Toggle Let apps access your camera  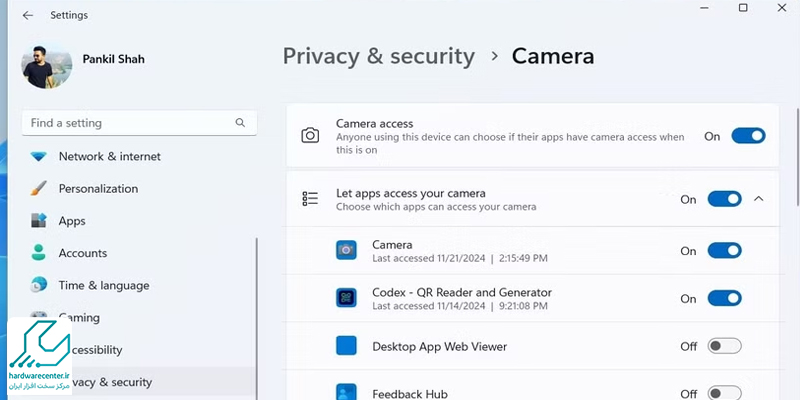click(x=724, y=199)
